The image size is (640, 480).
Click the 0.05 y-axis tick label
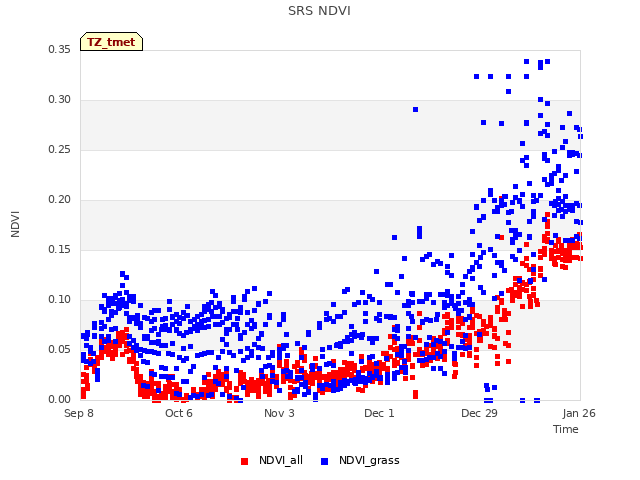point(60,350)
